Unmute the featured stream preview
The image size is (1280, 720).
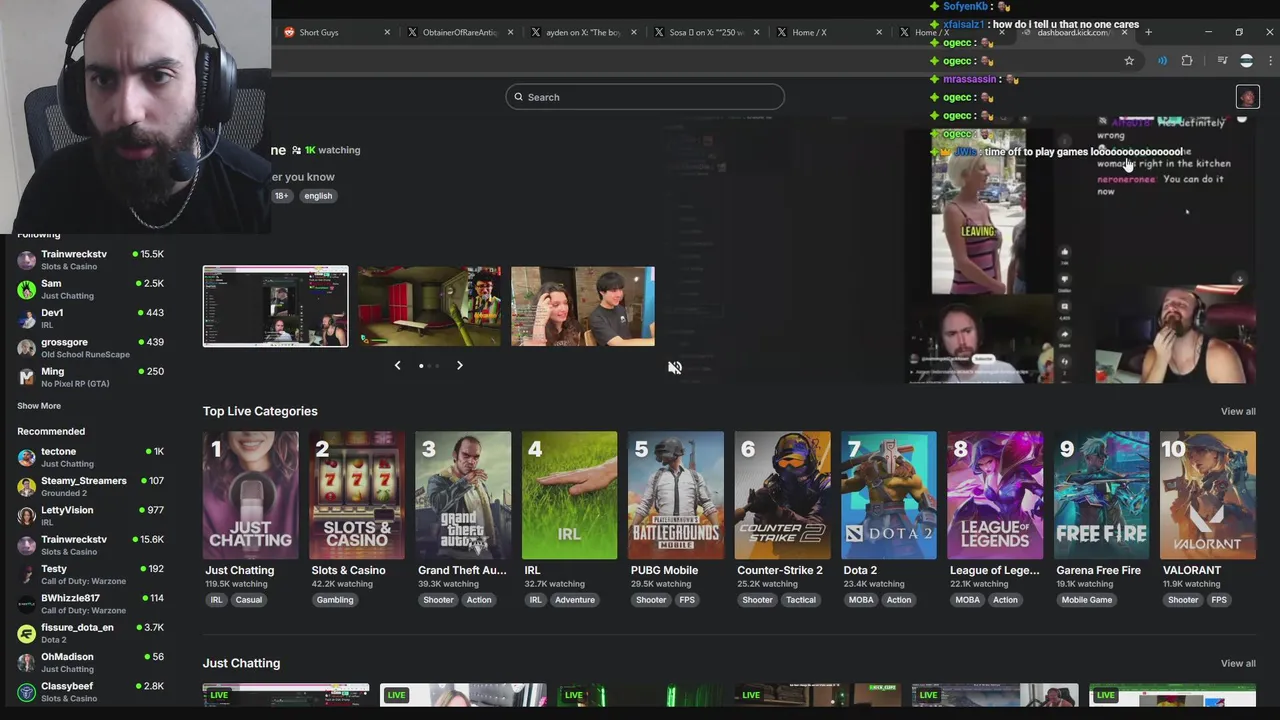click(675, 368)
